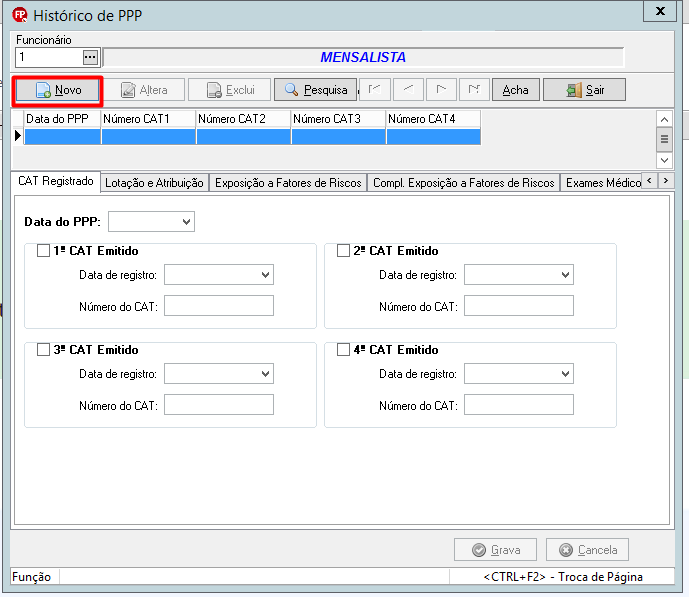The width and height of the screenshot is (689, 597).
Task: Open the Pesquisa search button
Action: coord(315,90)
